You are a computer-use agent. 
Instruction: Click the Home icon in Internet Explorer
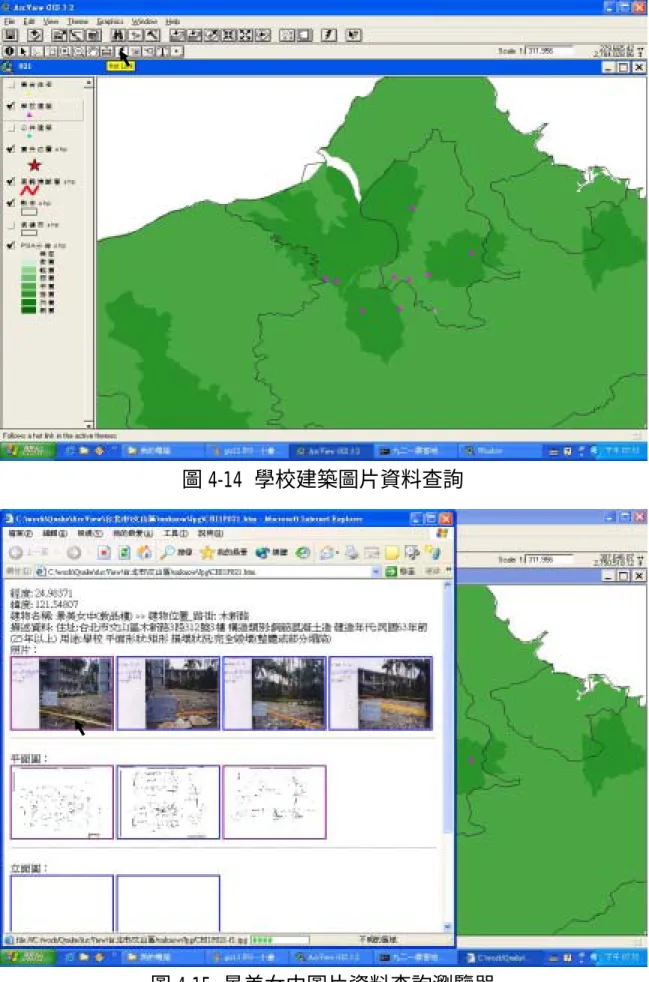(145, 552)
